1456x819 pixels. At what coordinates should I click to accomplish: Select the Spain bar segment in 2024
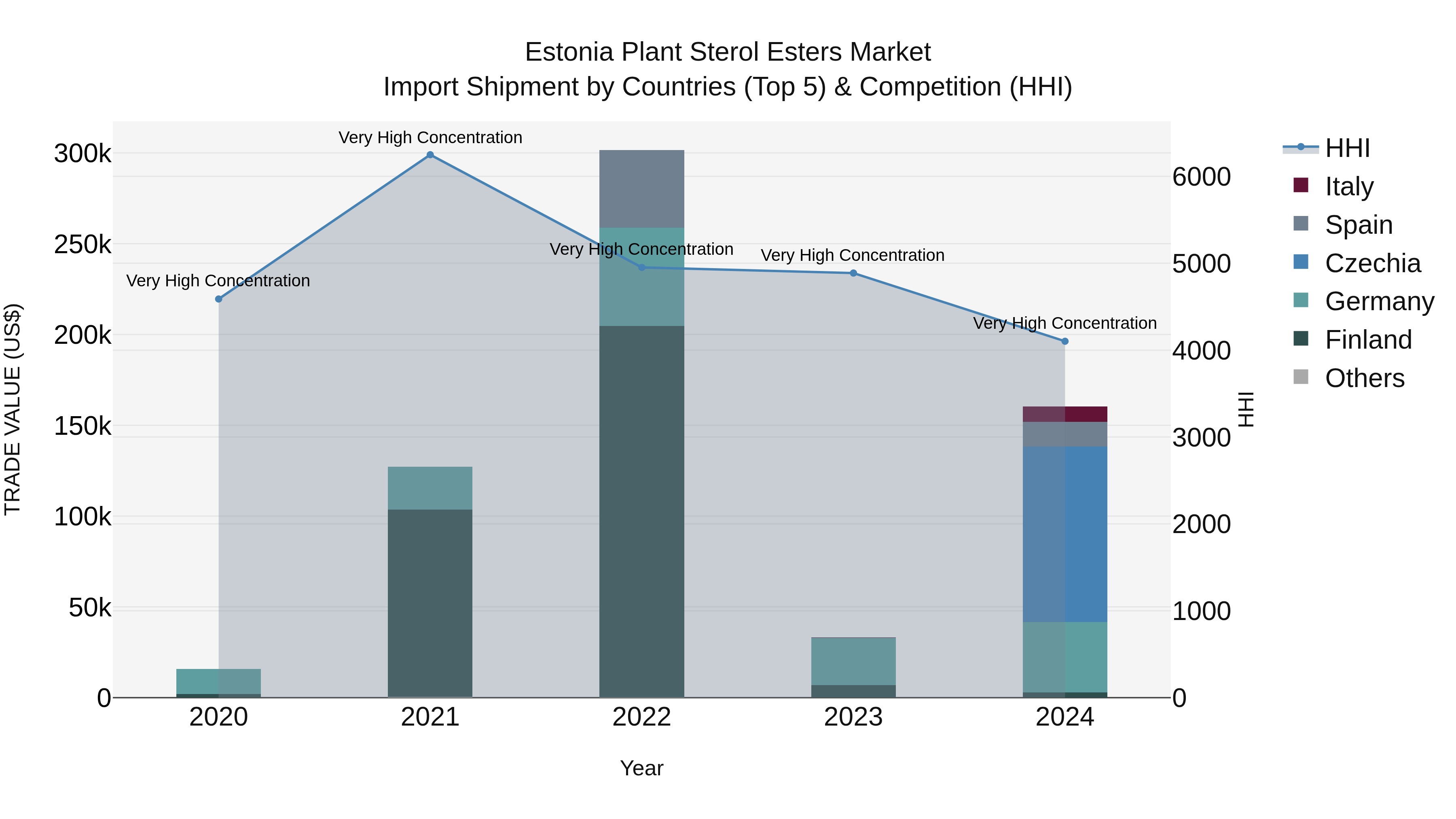1065,434
